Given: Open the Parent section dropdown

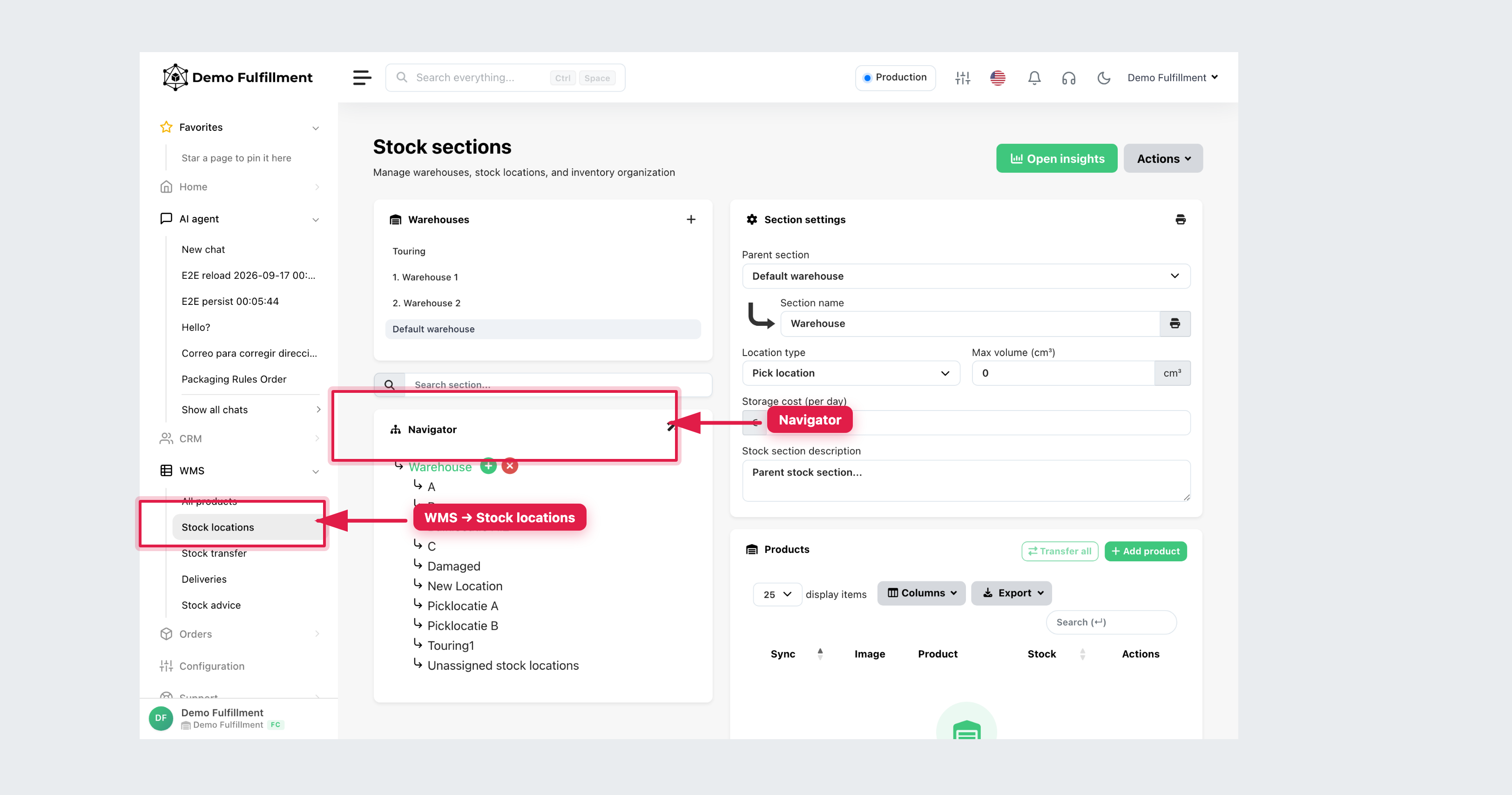Looking at the screenshot, I should tap(965, 276).
